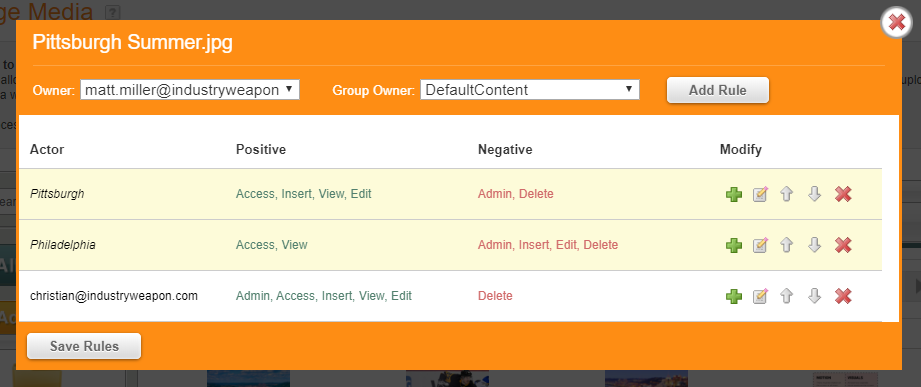Click the Actor column header
This screenshot has height=387, width=921.
click(47, 149)
